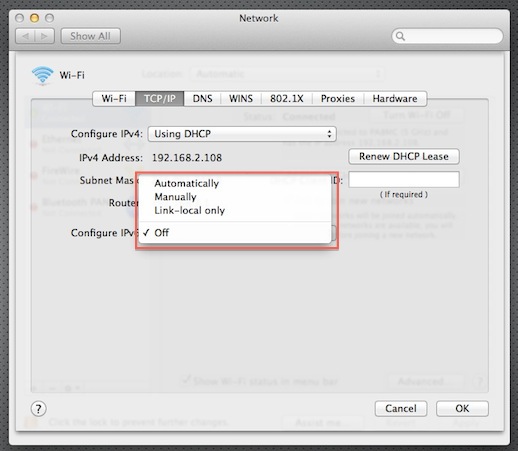Open the Proxies tab

tap(338, 99)
